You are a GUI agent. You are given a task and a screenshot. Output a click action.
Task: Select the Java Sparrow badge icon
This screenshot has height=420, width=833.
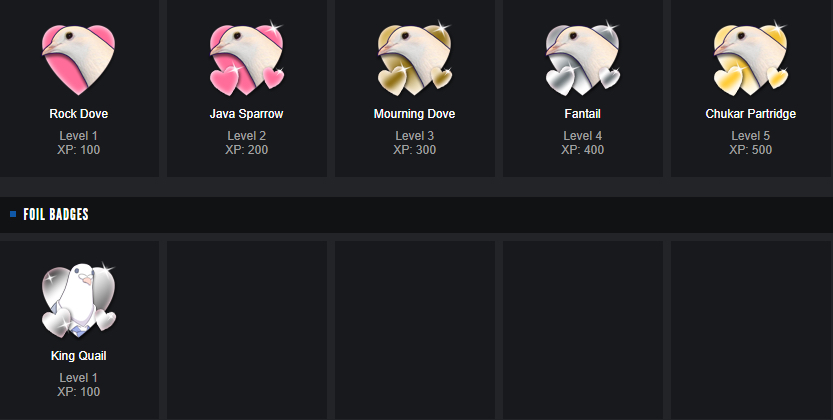246,59
